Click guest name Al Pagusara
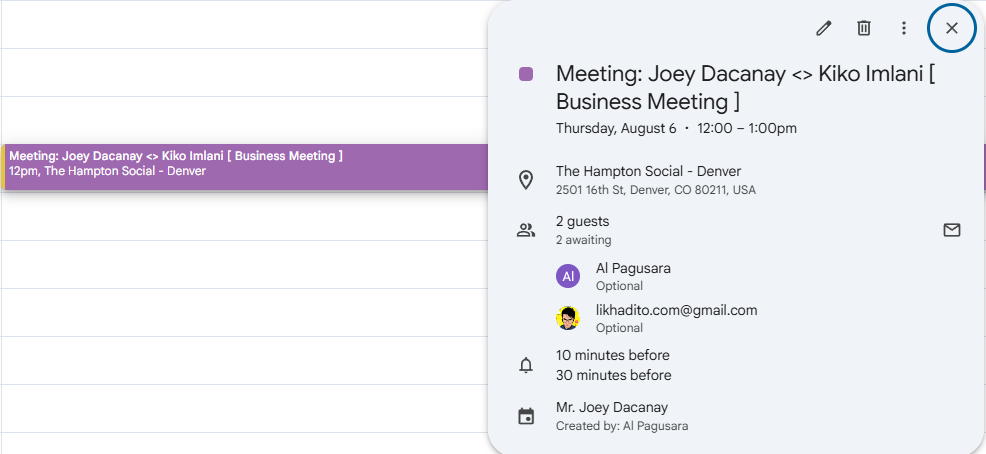This screenshot has width=986, height=454. [x=633, y=269]
